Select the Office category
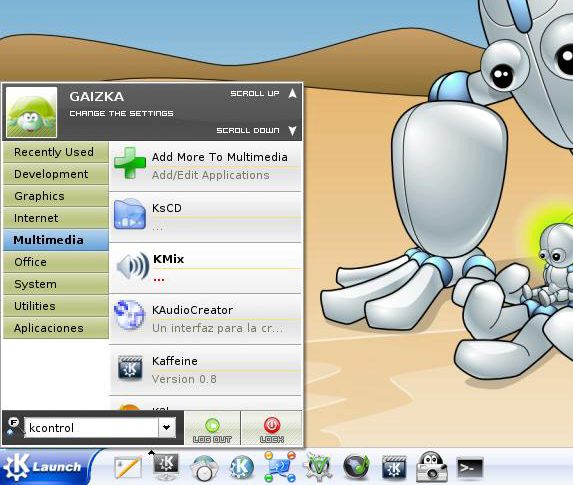 (x=56, y=262)
